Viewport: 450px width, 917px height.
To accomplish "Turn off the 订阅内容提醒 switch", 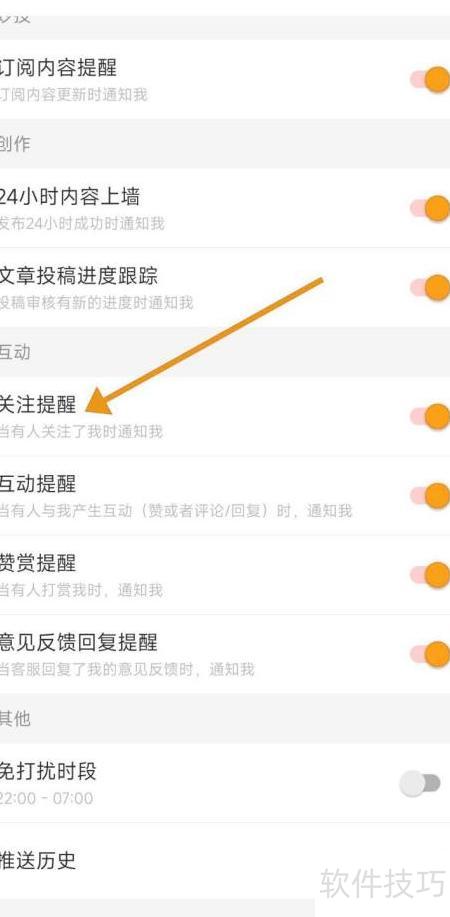I will (430, 79).
